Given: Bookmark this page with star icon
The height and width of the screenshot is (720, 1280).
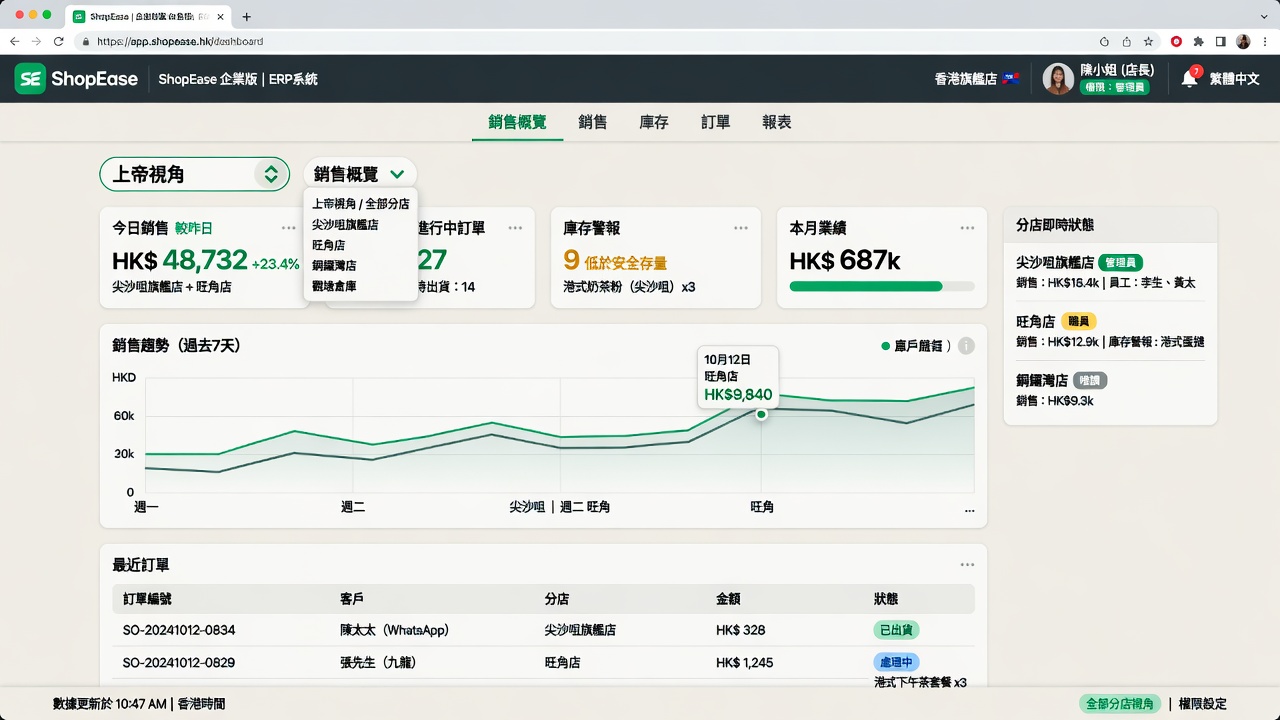Looking at the screenshot, I should click(1149, 42).
